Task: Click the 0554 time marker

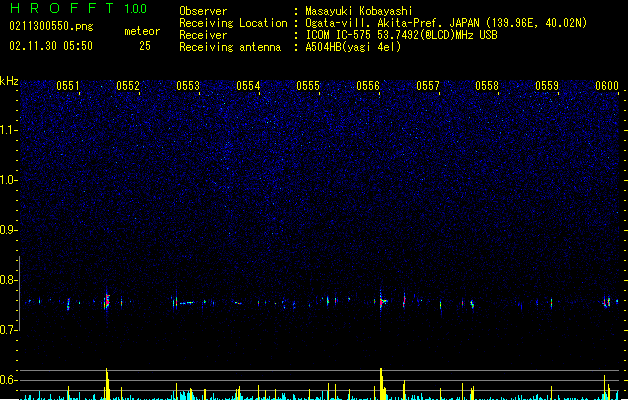Action: pos(248,86)
